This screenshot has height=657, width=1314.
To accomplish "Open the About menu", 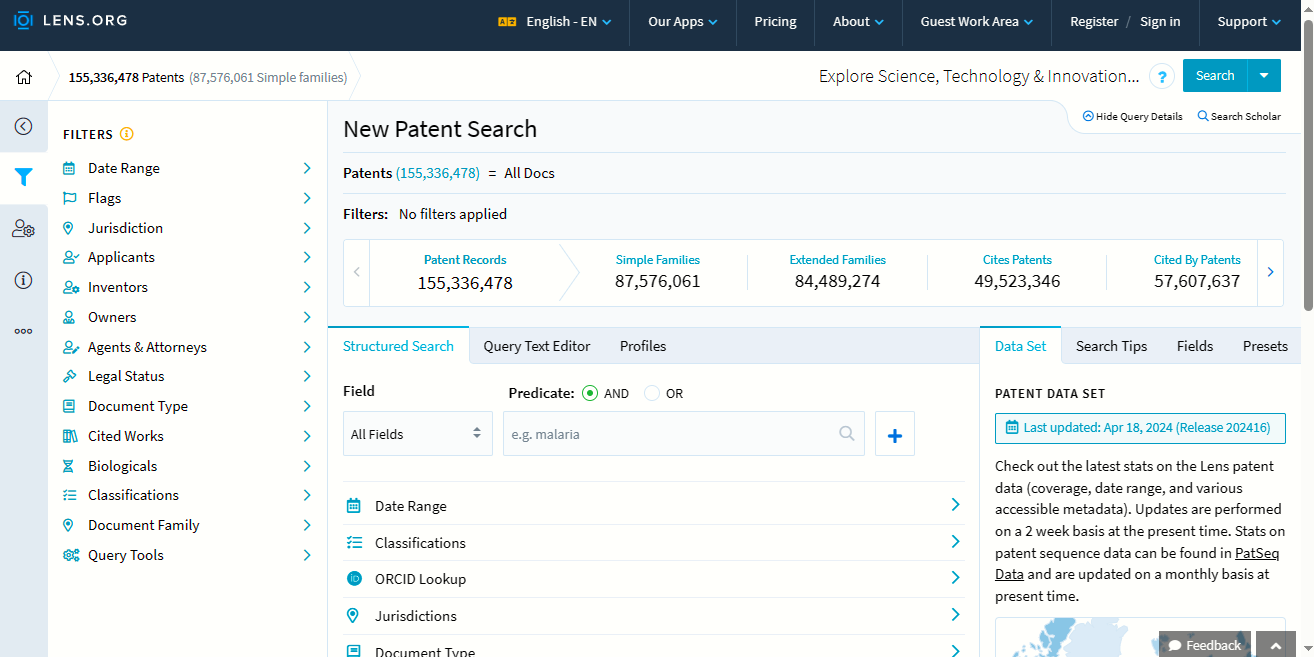I will [859, 22].
